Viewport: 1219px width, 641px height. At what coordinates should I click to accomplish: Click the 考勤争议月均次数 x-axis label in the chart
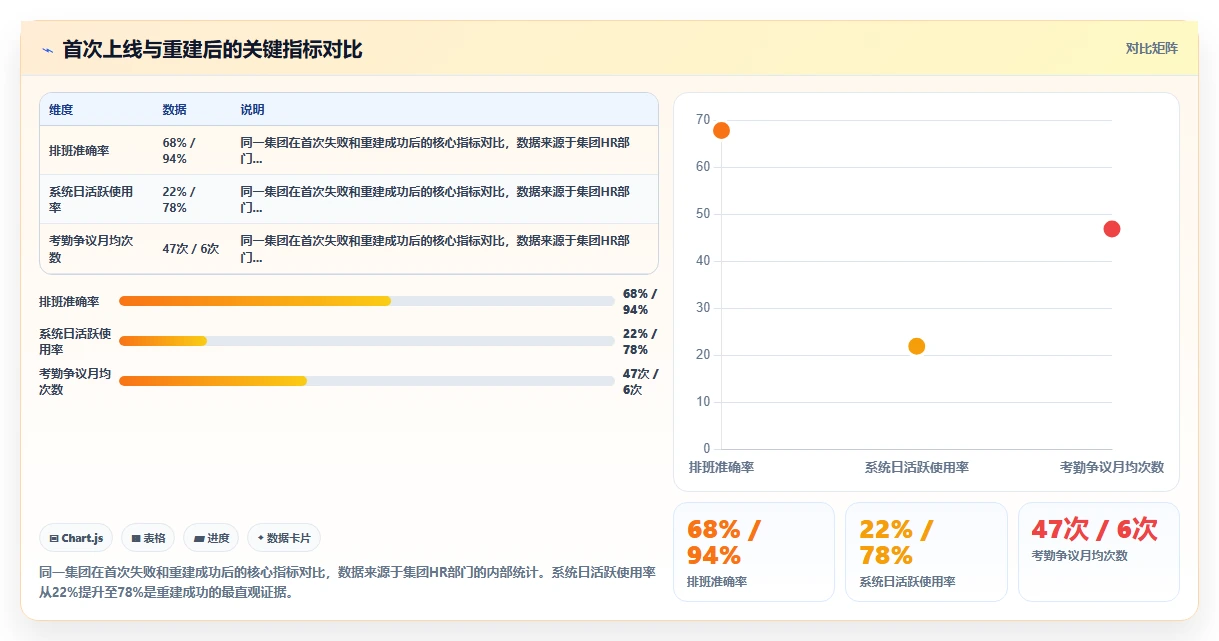pyautogui.click(x=1112, y=468)
